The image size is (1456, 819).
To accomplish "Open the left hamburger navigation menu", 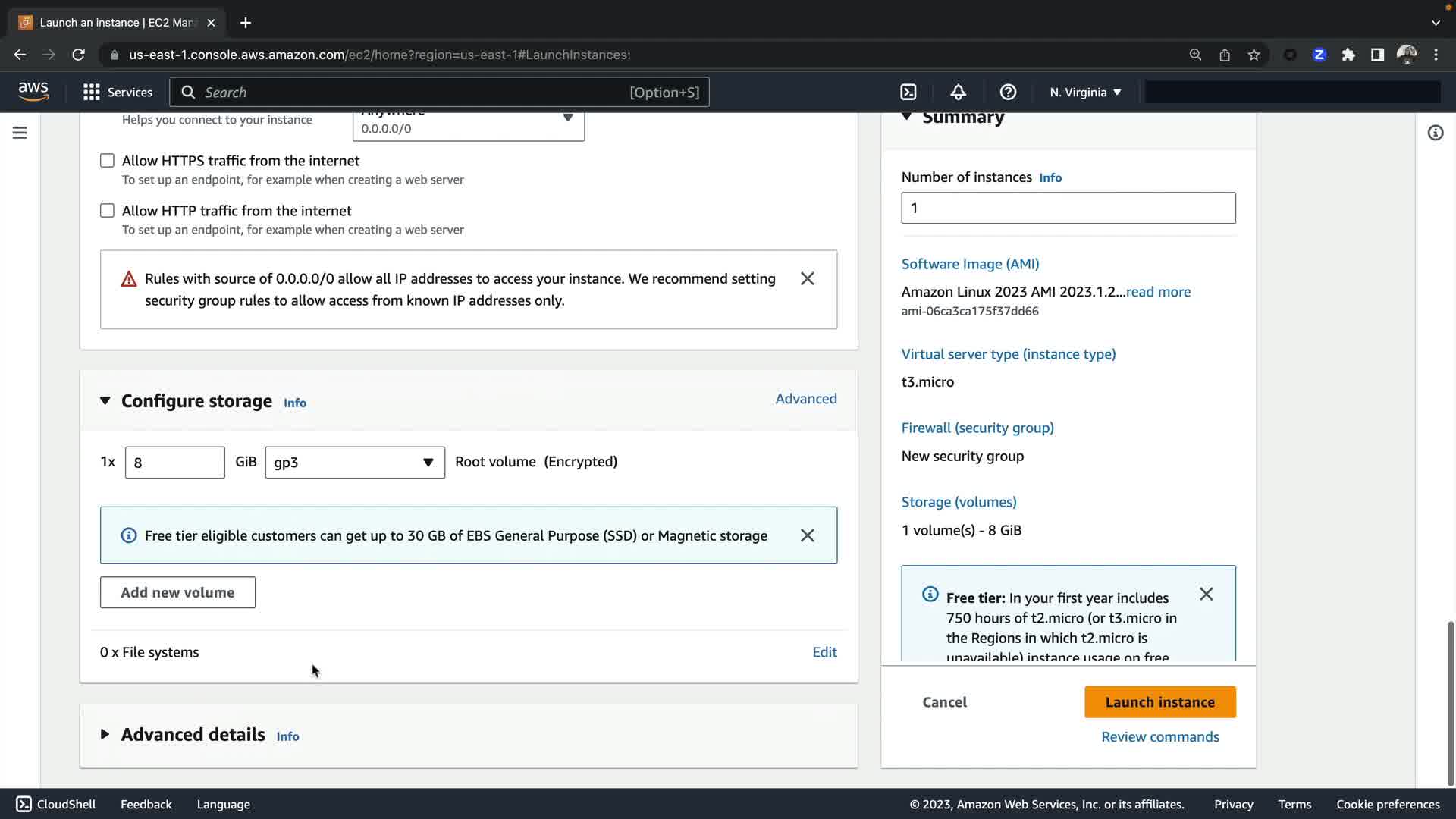I will click(x=20, y=133).
